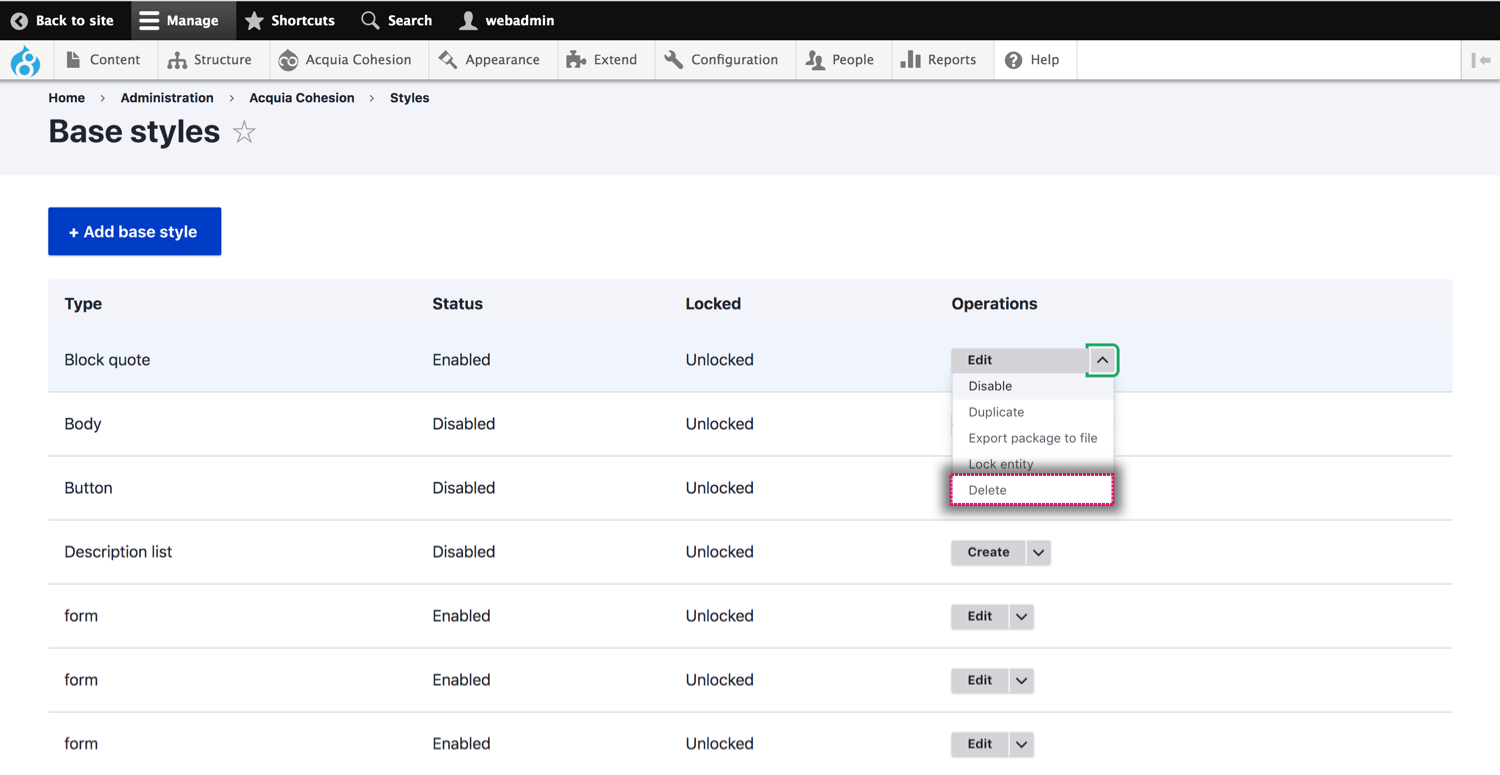Click the Content page icon

point(73,60)
